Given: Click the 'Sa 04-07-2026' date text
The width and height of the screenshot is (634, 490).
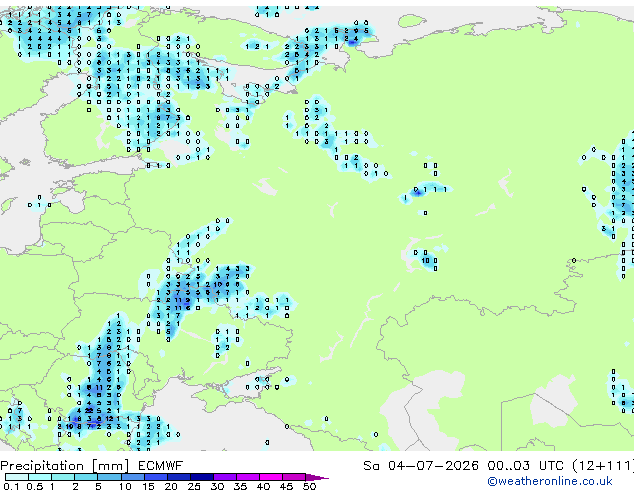Looking at the screenshot, I should pyautogui.click(x=421, y=466).
